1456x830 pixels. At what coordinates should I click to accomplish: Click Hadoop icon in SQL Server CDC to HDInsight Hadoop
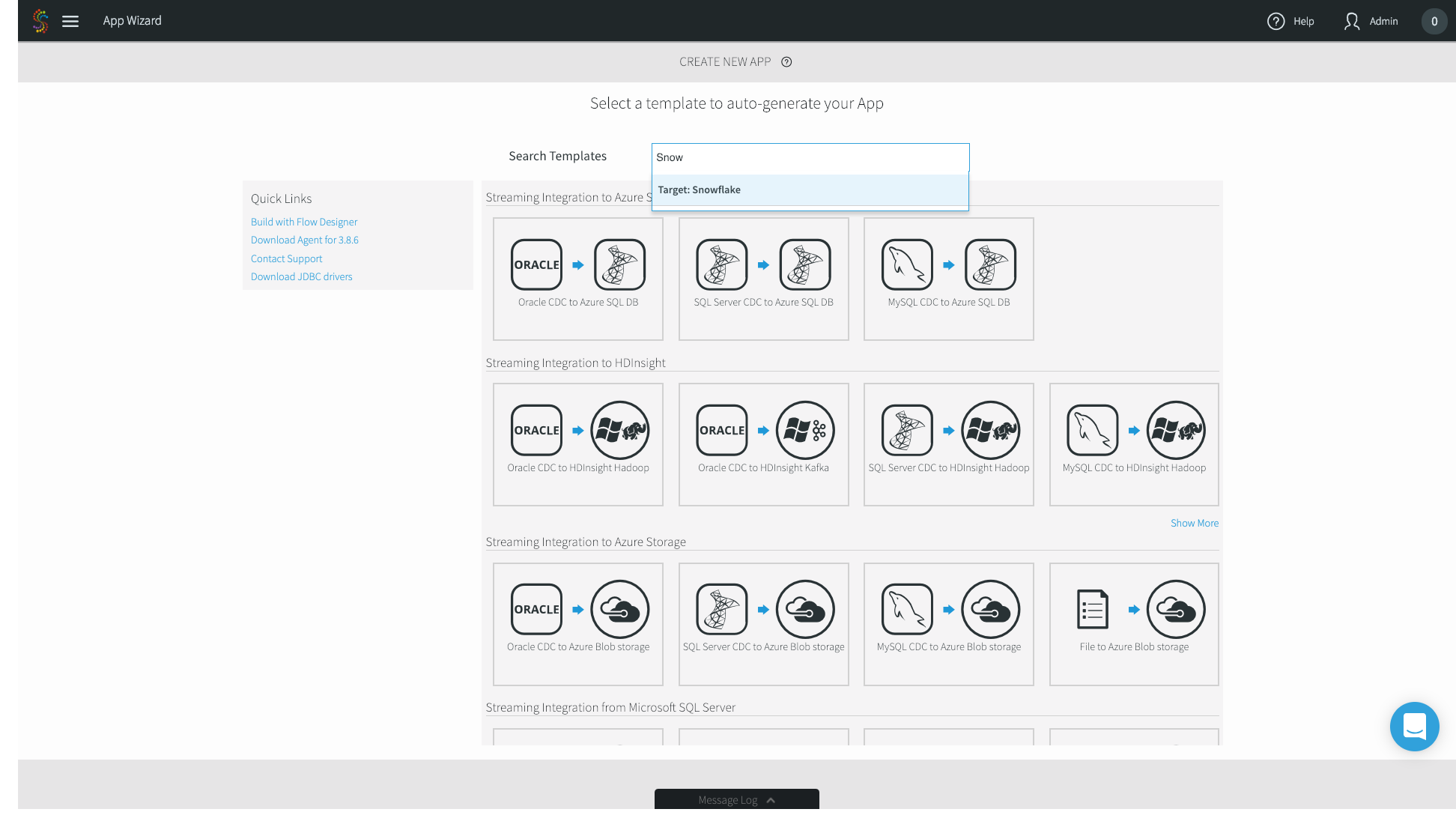pos(990,430)
